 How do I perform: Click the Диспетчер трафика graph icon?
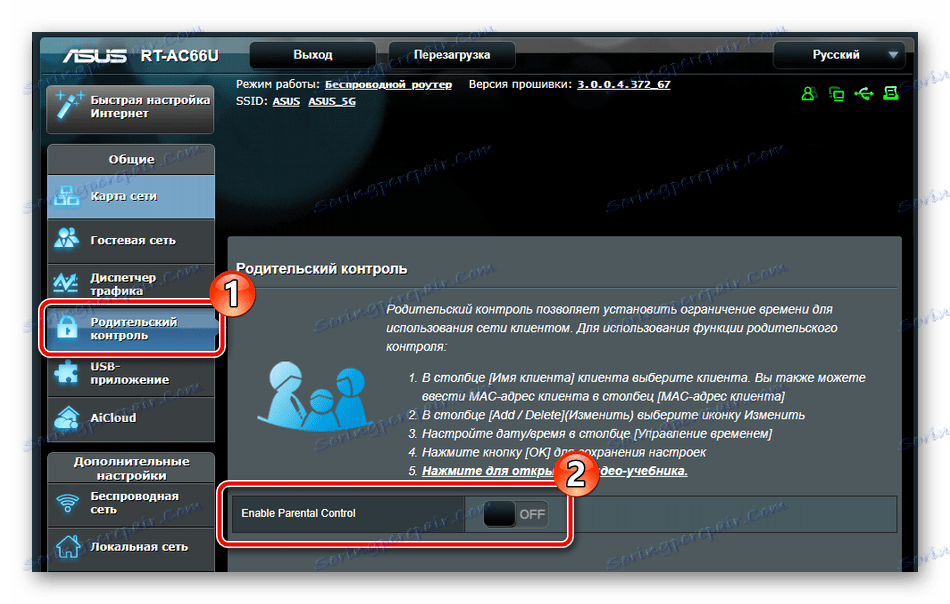point(66,283)
